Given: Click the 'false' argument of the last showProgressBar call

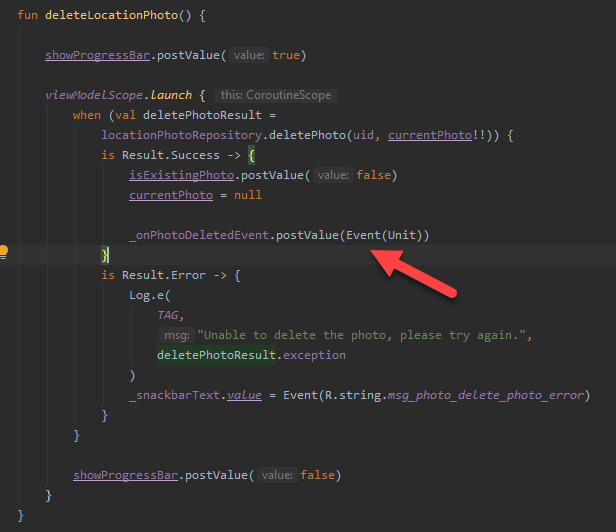Looking at the screenshot, I should click(317, 475).
